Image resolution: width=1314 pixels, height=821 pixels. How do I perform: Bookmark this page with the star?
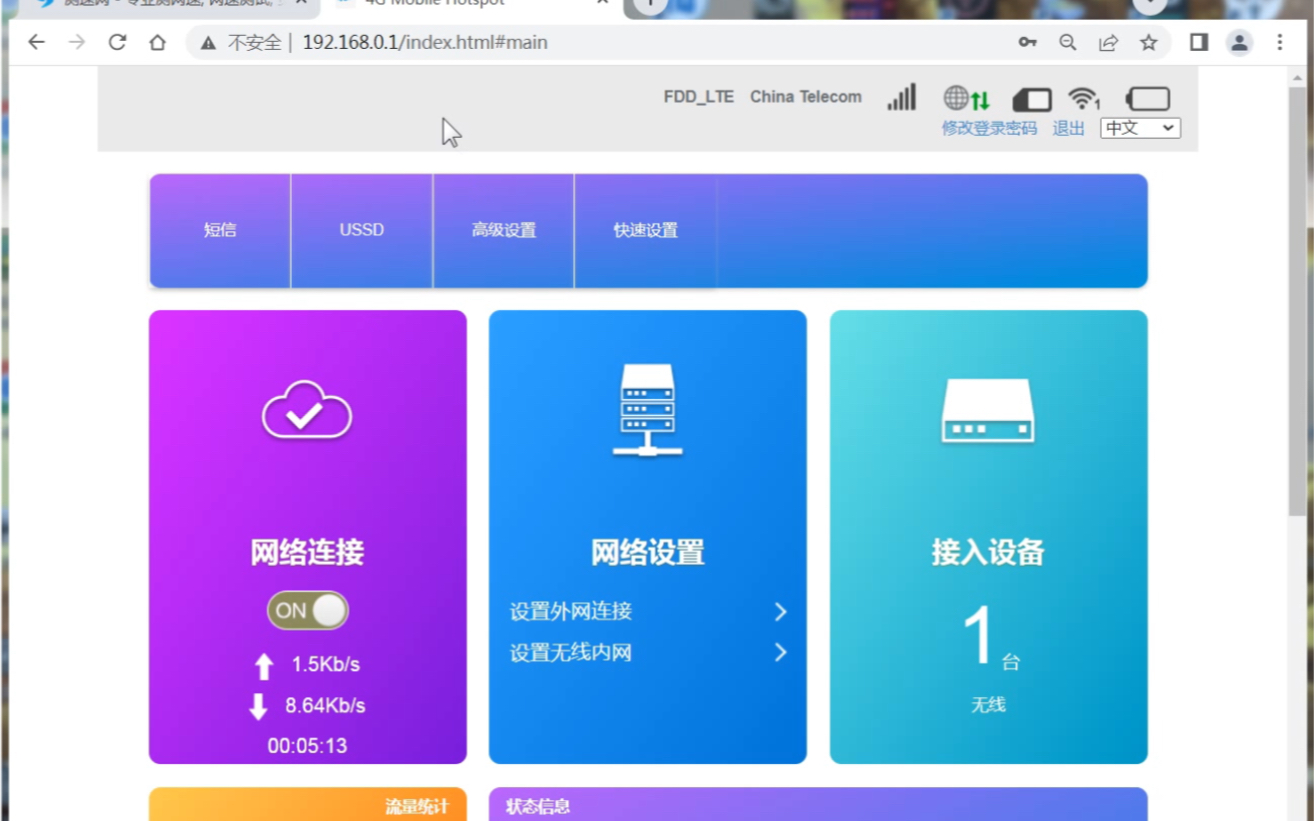1148,42
